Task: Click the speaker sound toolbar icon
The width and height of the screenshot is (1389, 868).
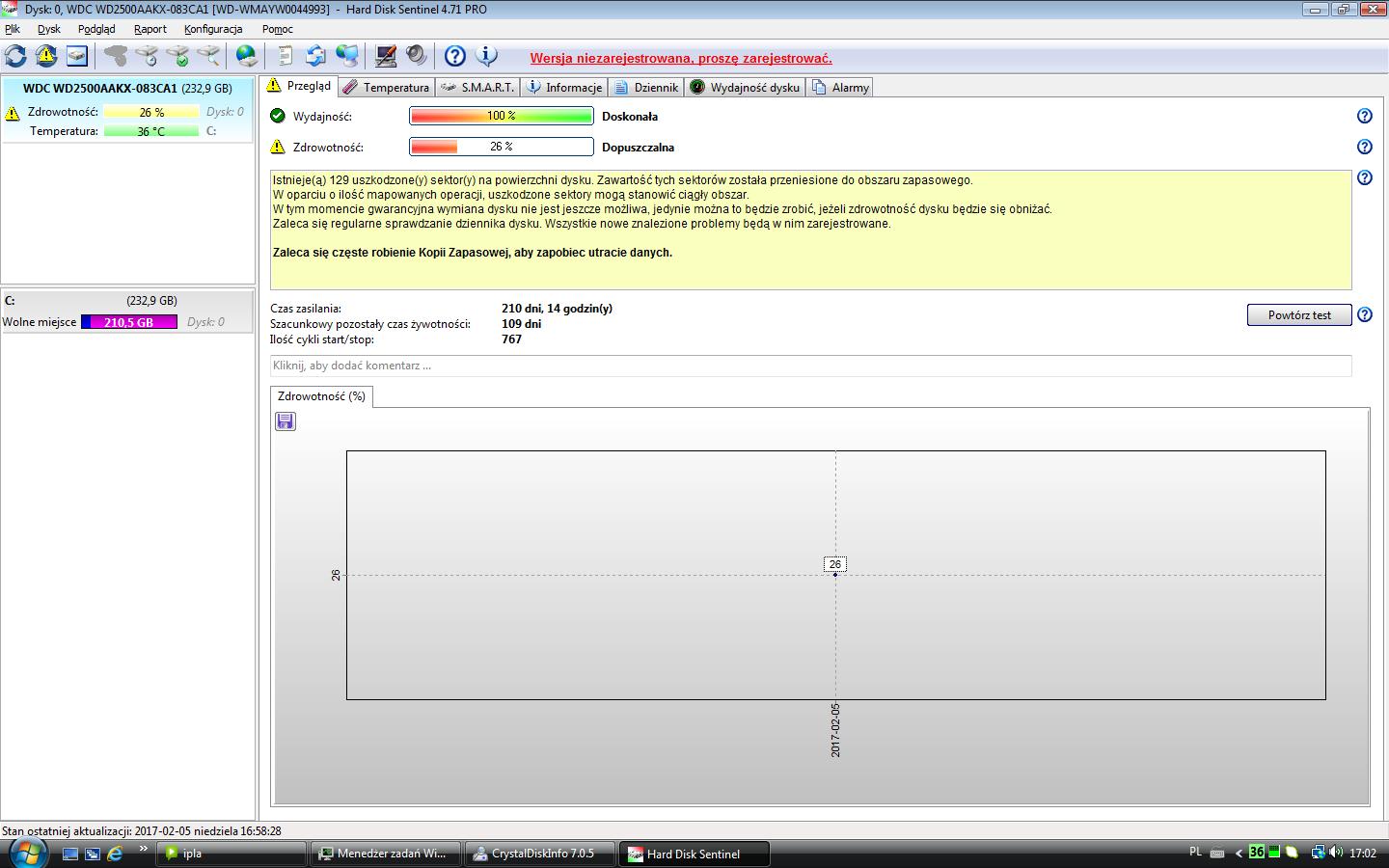Action: pos(417,56)
